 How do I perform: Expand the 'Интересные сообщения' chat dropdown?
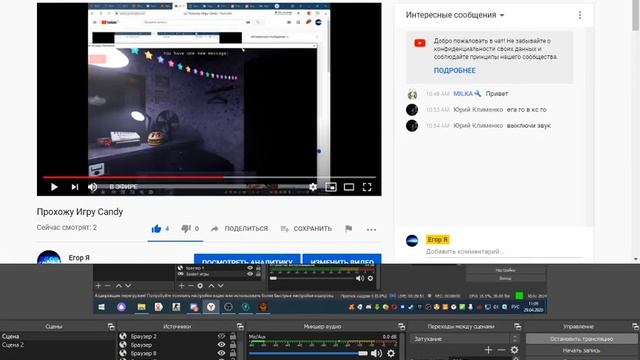[455, 15]
